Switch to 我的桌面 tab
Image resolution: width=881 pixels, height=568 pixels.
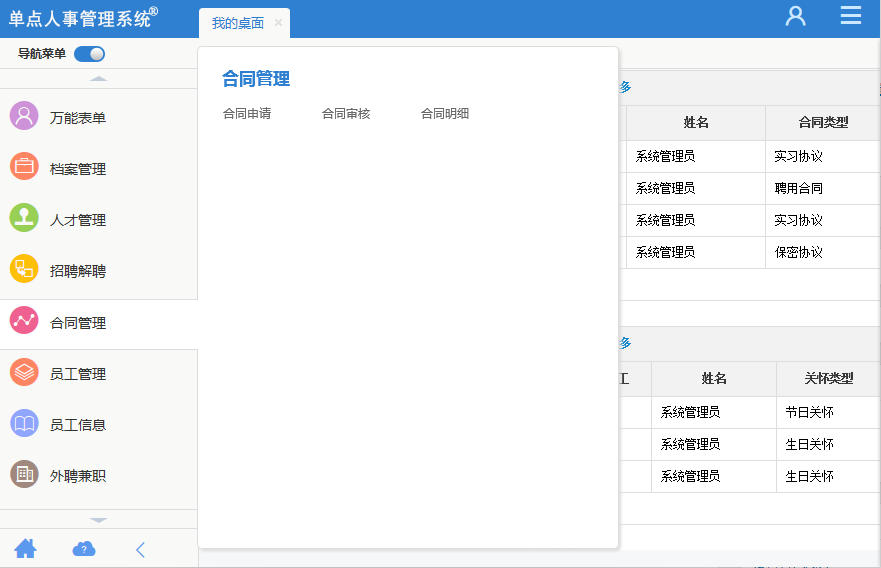238,23
